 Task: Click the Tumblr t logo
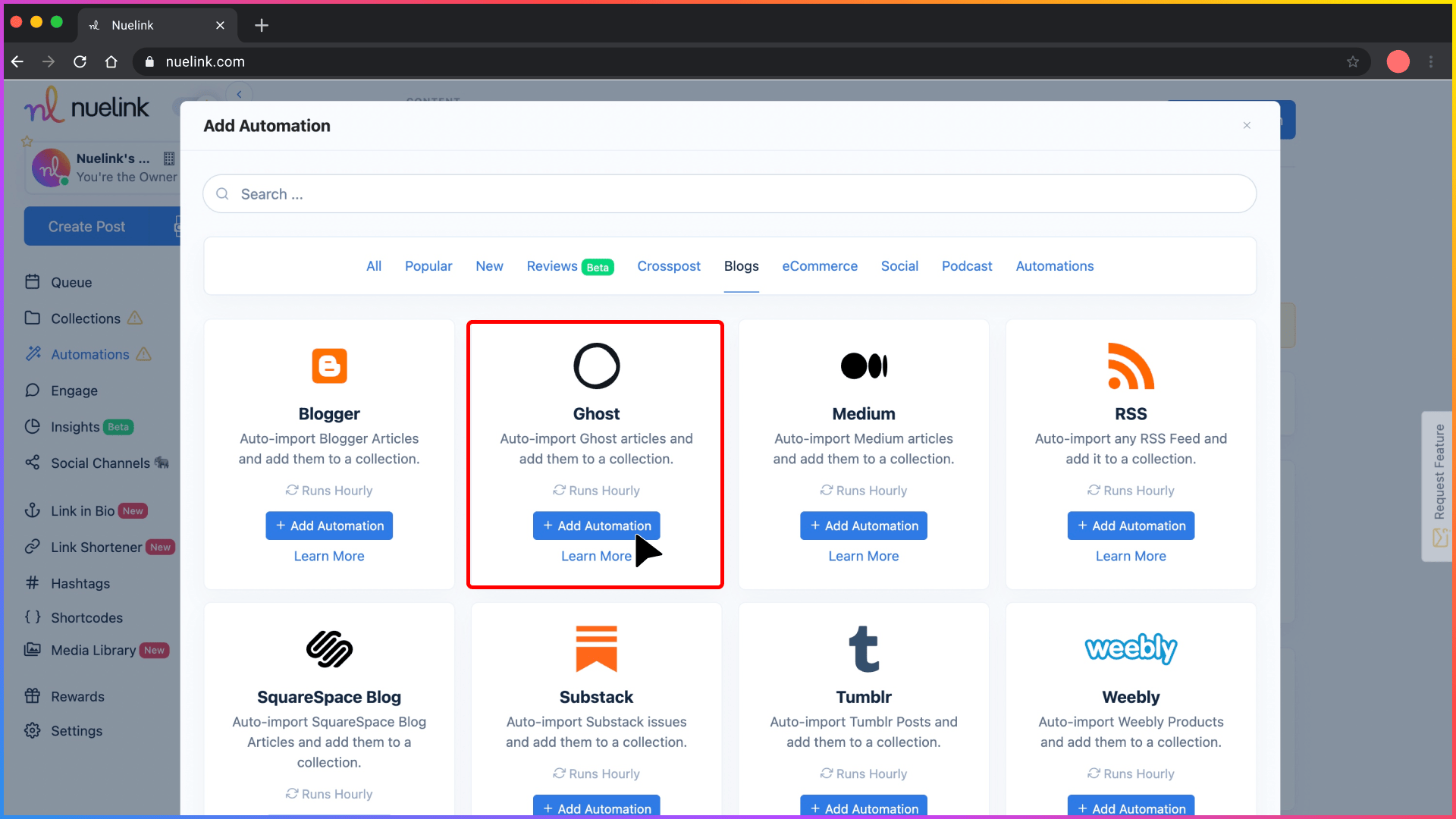864,649
